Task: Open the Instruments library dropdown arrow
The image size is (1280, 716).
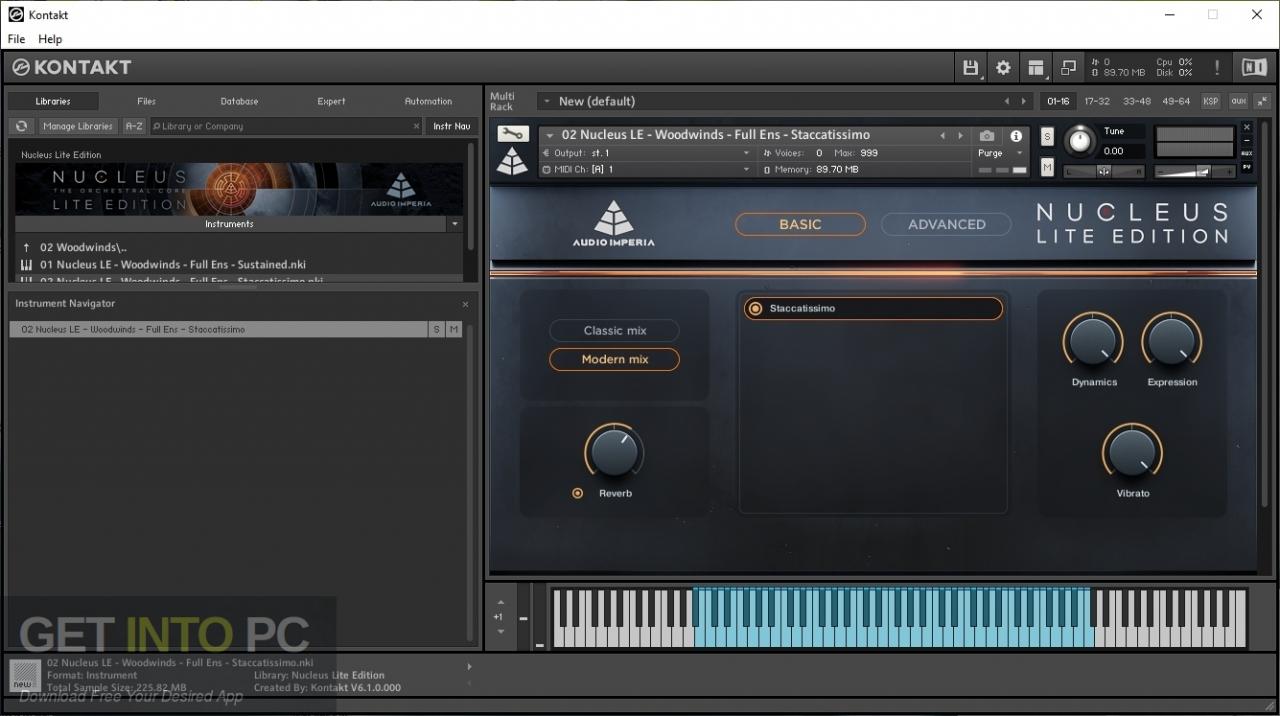Action: tap(455, 224)
